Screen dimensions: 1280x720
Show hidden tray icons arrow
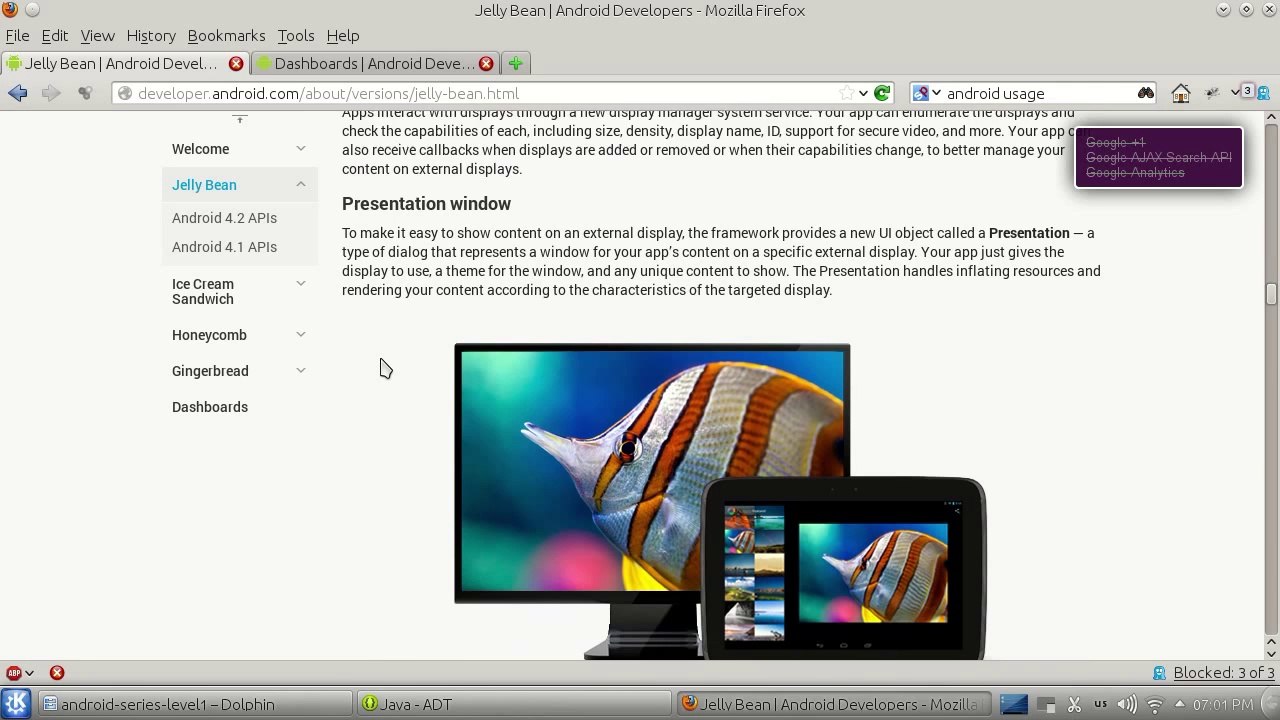[1179, 703]
